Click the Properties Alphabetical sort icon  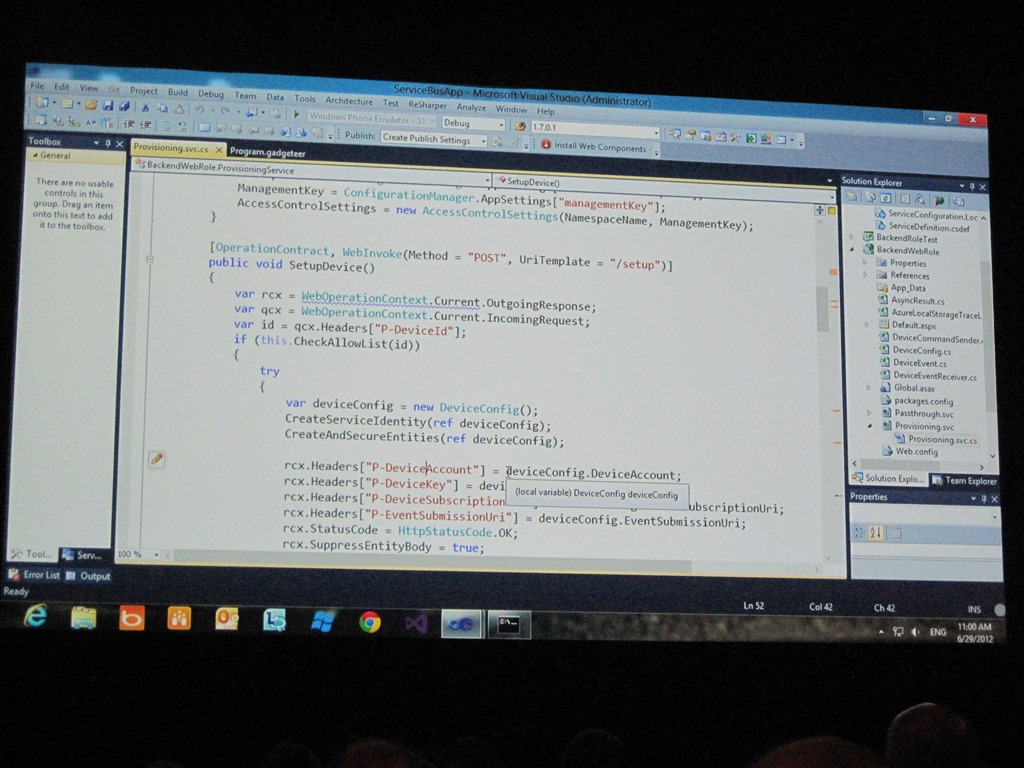[x=876, y=533]
